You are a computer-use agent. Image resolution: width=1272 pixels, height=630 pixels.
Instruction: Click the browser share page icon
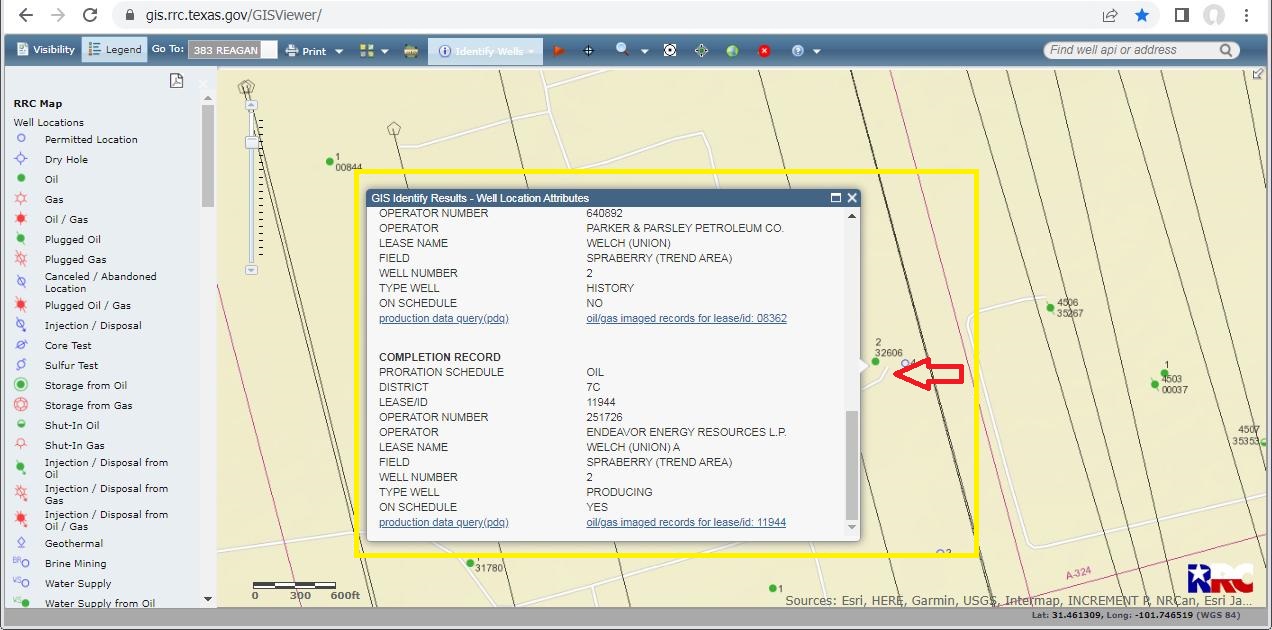[1110, 15]
